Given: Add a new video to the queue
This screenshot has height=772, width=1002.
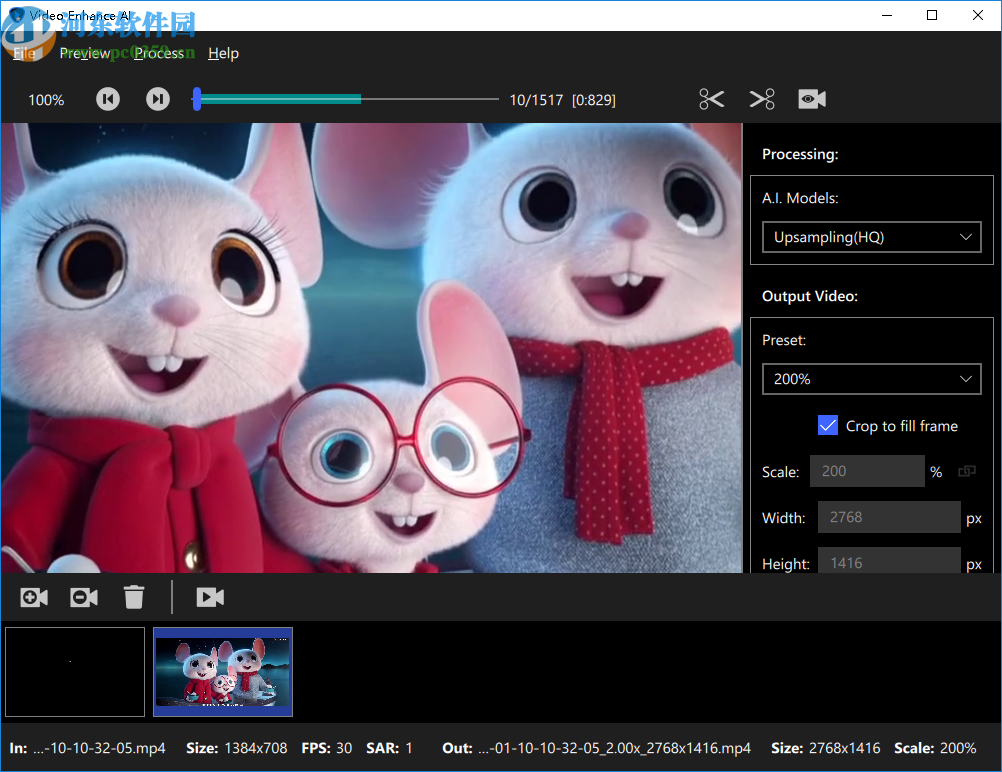Looking at the screenshot, I should coord(33,597).
